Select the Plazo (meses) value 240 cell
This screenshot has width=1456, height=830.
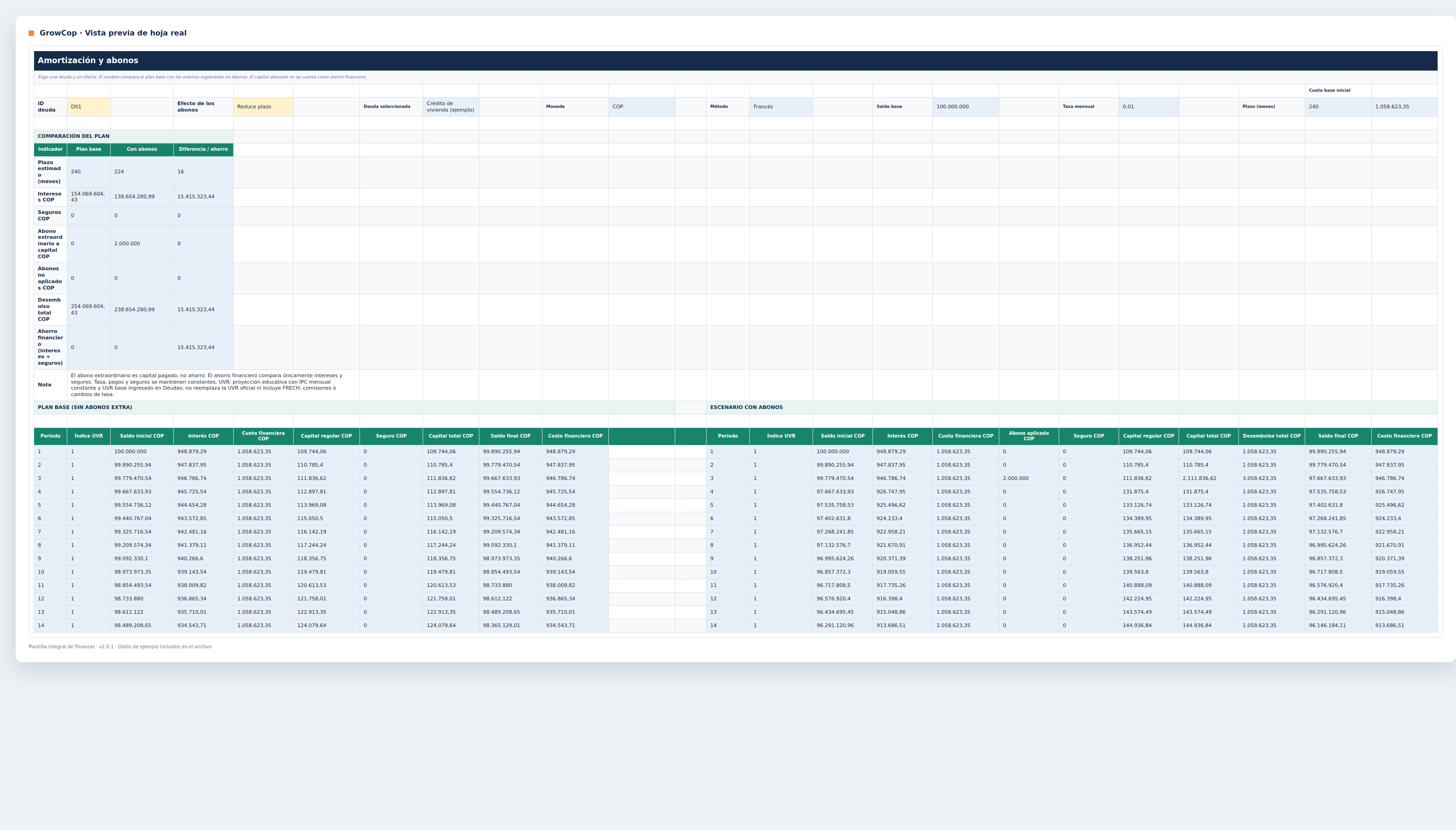tap(1338, 107)
